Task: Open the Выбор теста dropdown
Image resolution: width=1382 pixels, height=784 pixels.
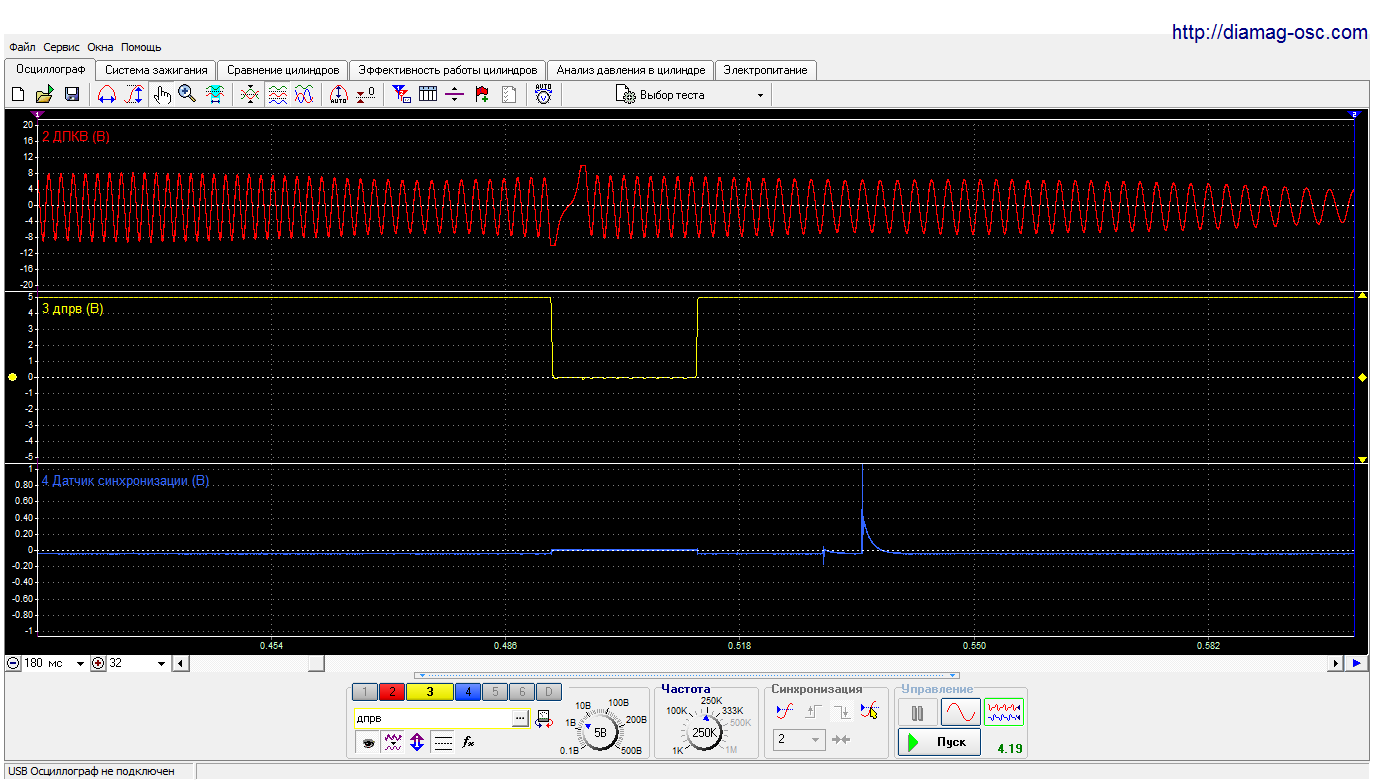Action: (691, 95)
